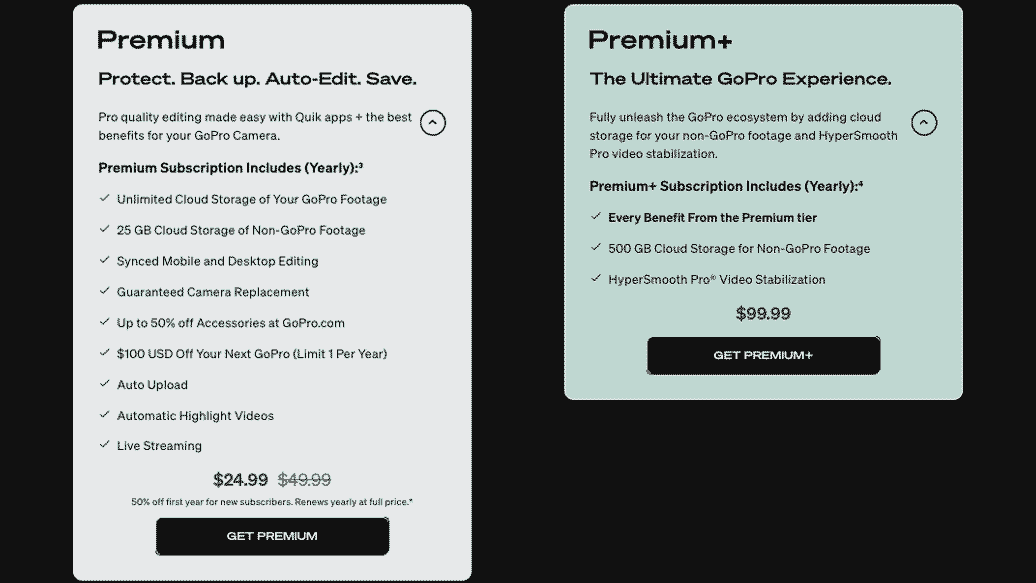Click the $24.99 discounted price

coord(240,480)
